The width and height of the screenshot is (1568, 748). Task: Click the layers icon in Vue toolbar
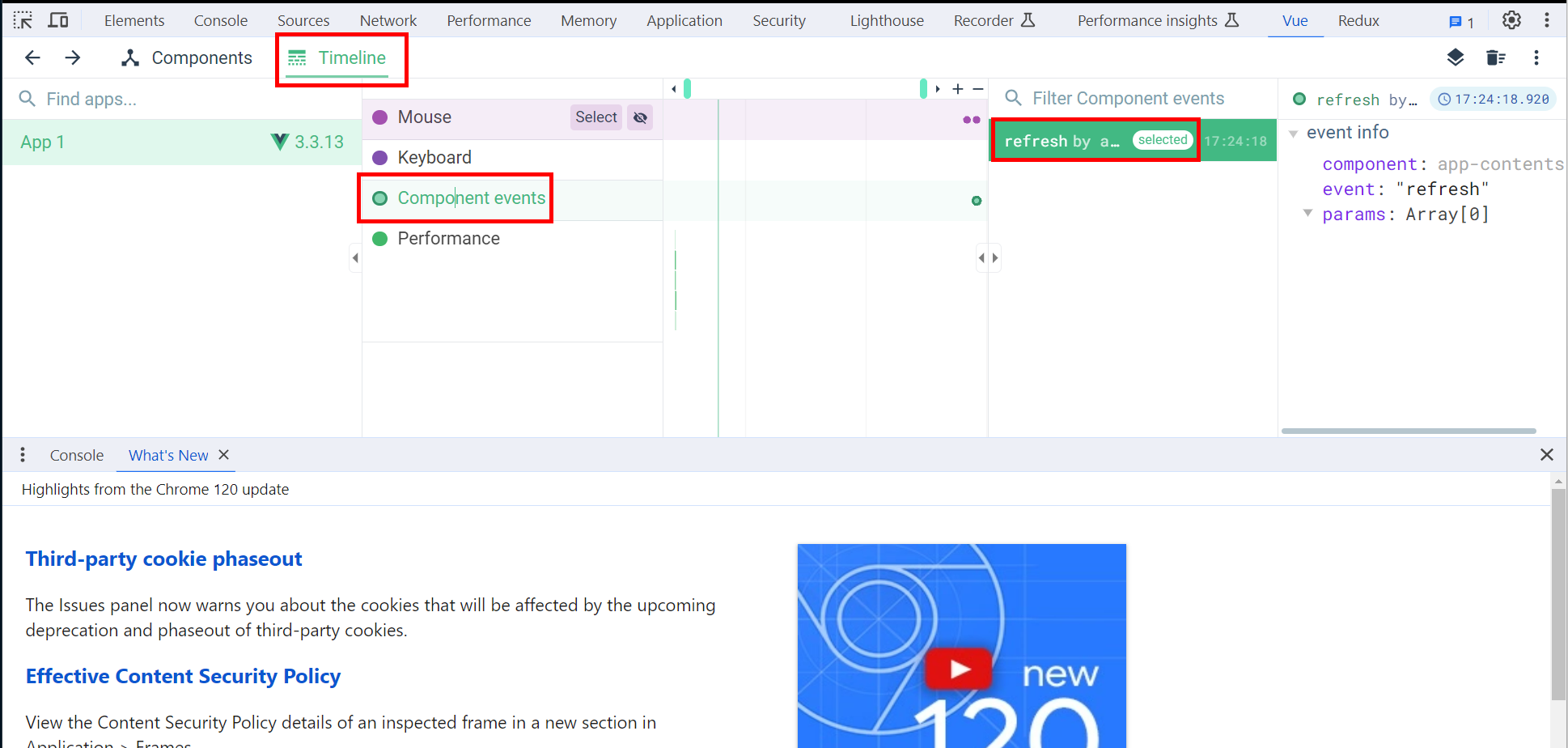coord(1456,57)
